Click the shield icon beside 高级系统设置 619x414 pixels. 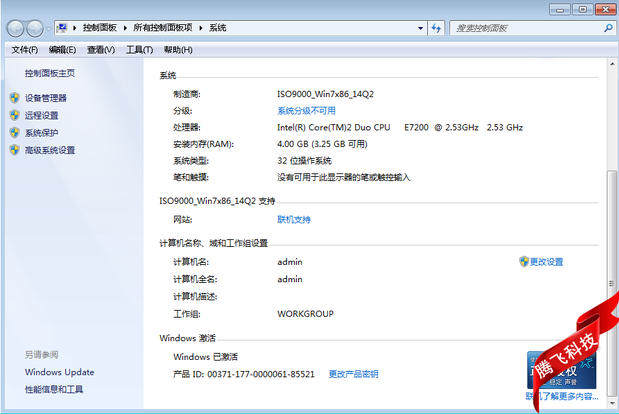click(x=15, y=150)
